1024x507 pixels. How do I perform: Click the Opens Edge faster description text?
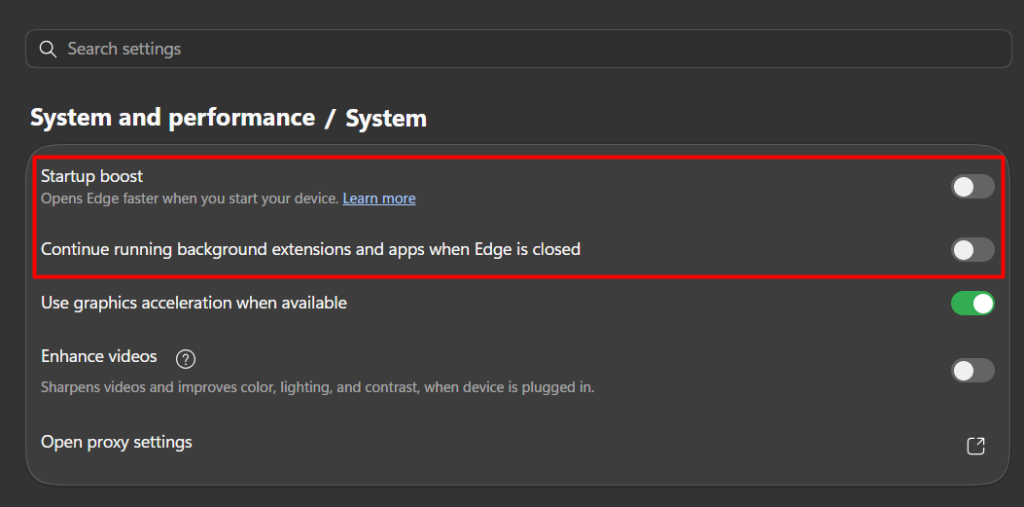[190, 198]
